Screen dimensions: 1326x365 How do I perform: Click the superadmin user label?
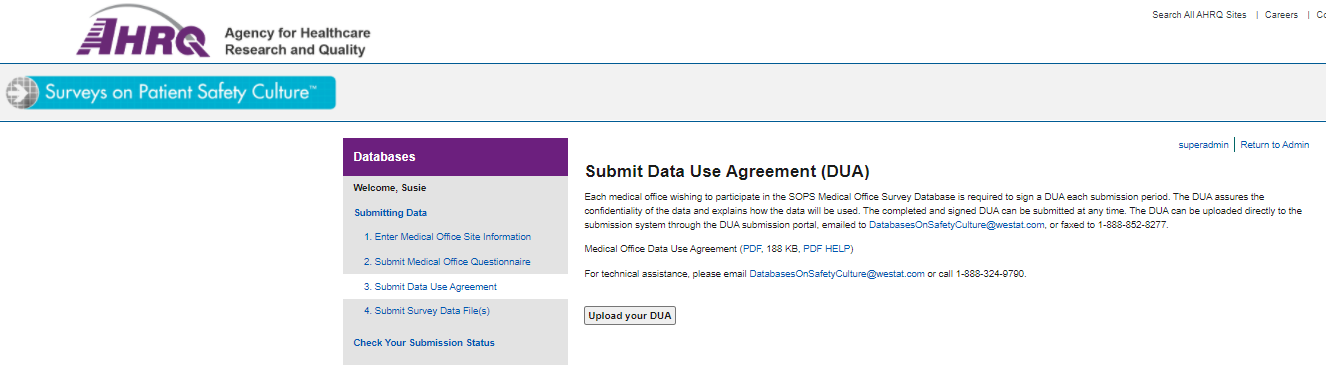1203,145
